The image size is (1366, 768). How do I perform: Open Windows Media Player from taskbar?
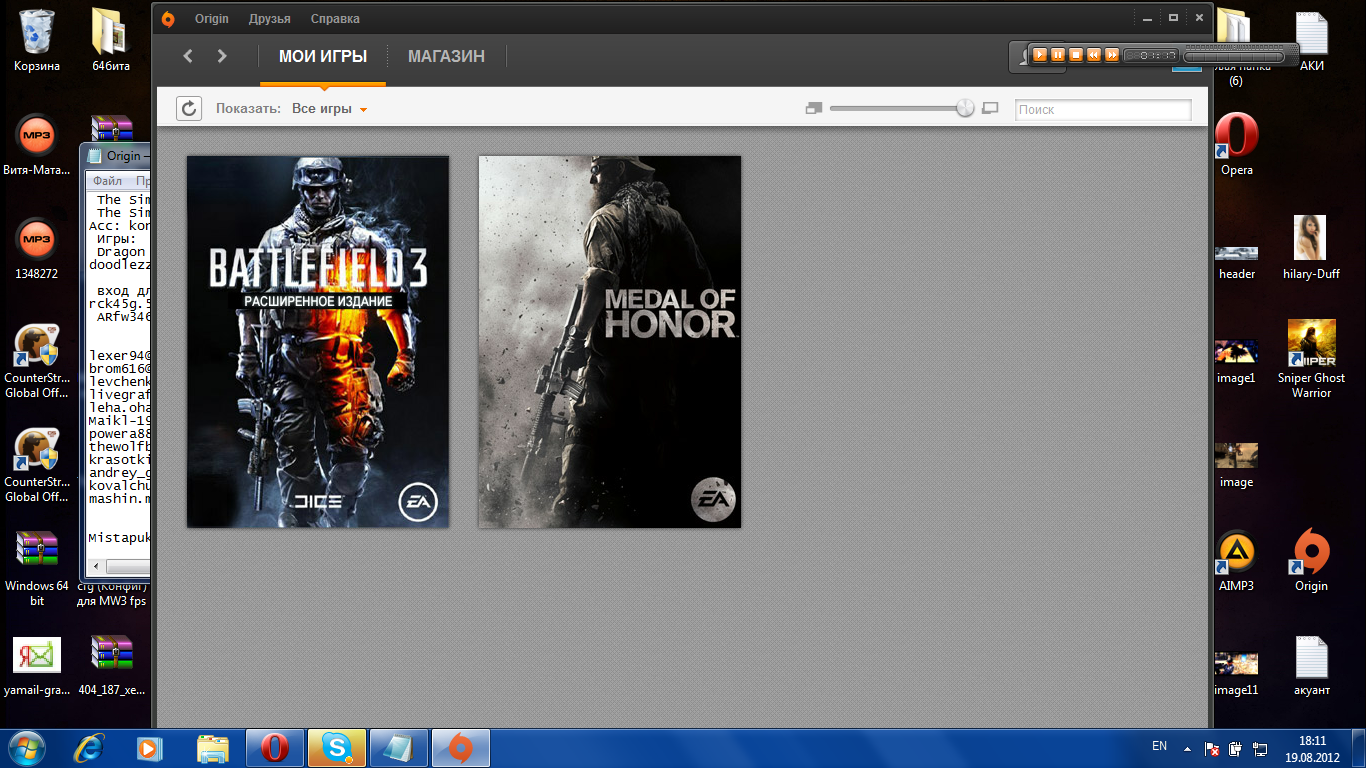(x=149, y=747)
